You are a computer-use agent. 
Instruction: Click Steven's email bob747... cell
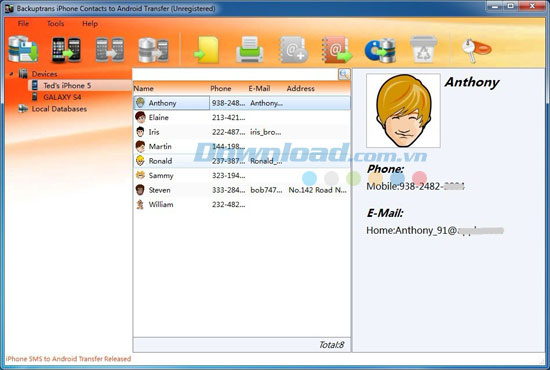tap(266, 190)
